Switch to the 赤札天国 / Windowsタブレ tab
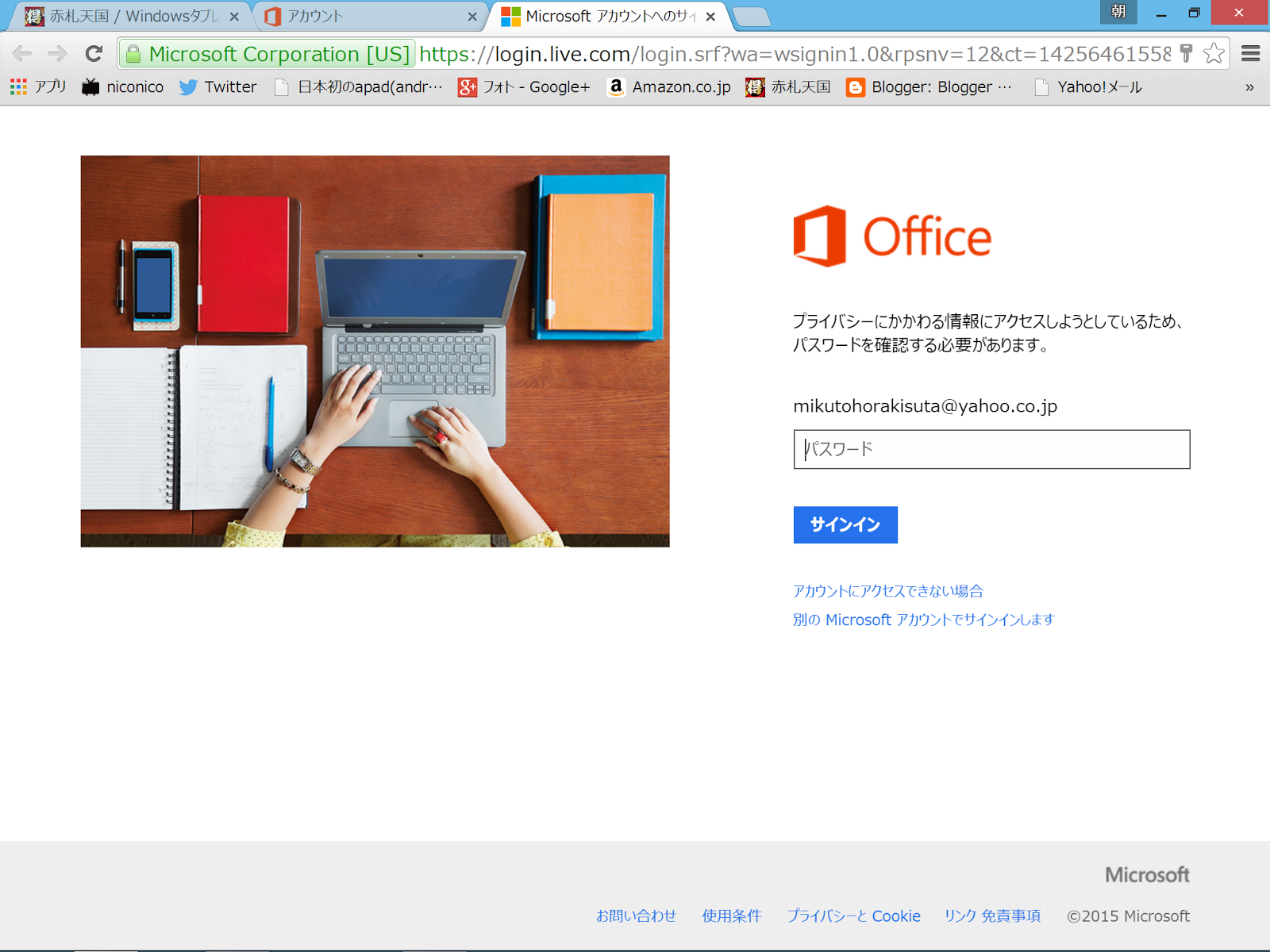Viewport: 1270px width, 952px height. coord(129,17)
